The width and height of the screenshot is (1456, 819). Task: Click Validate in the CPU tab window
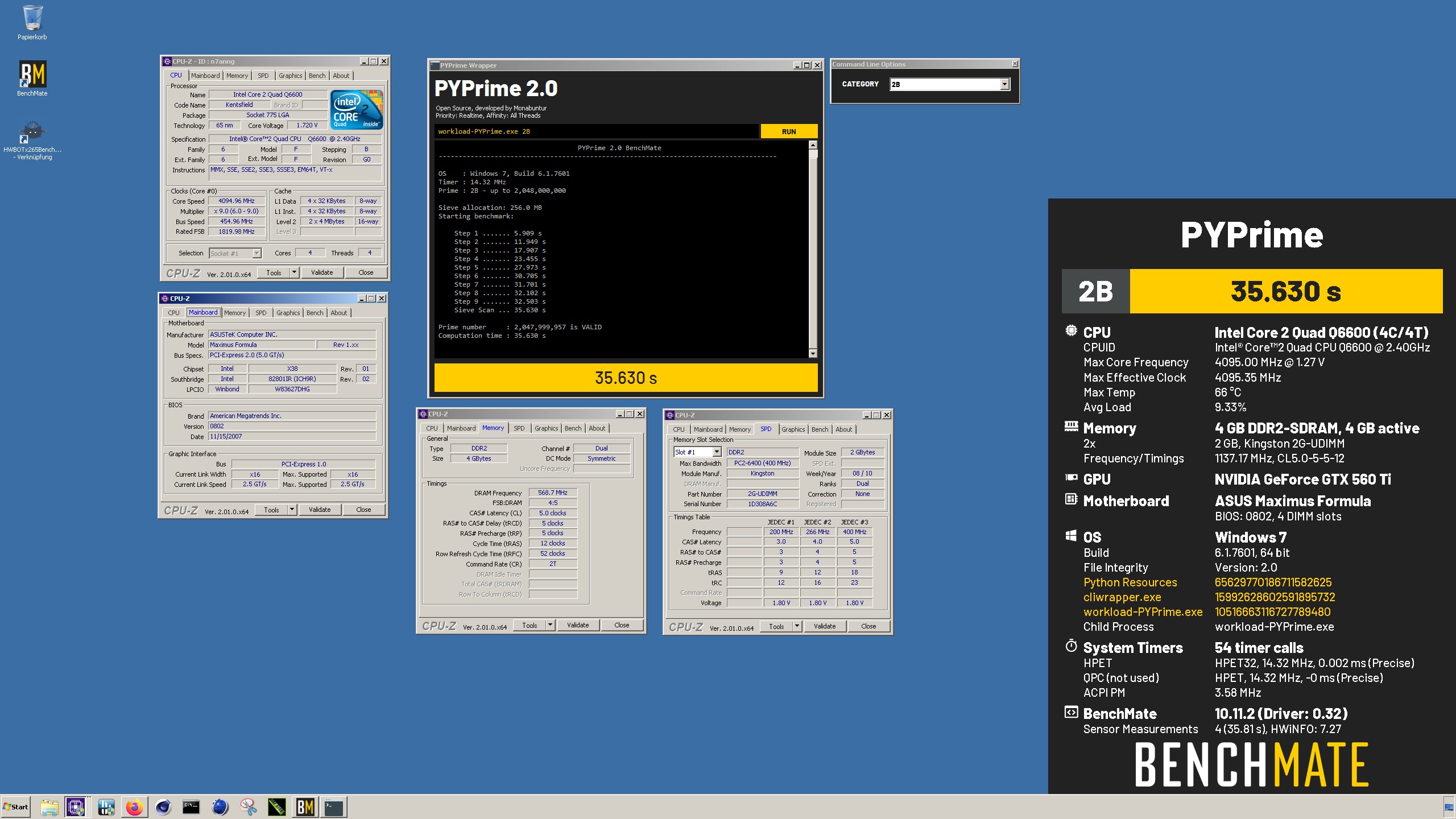[322, 272]
